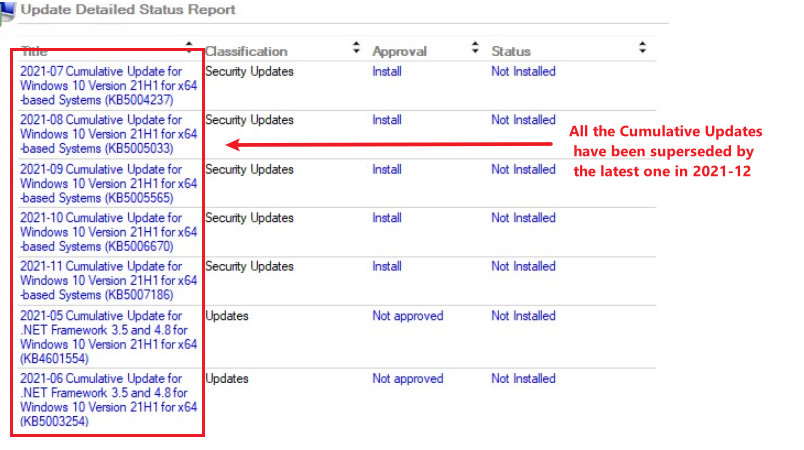Click the Install approval for KB5005033
The width and height of the screenshot is (804, 450).
coord(387,119)
